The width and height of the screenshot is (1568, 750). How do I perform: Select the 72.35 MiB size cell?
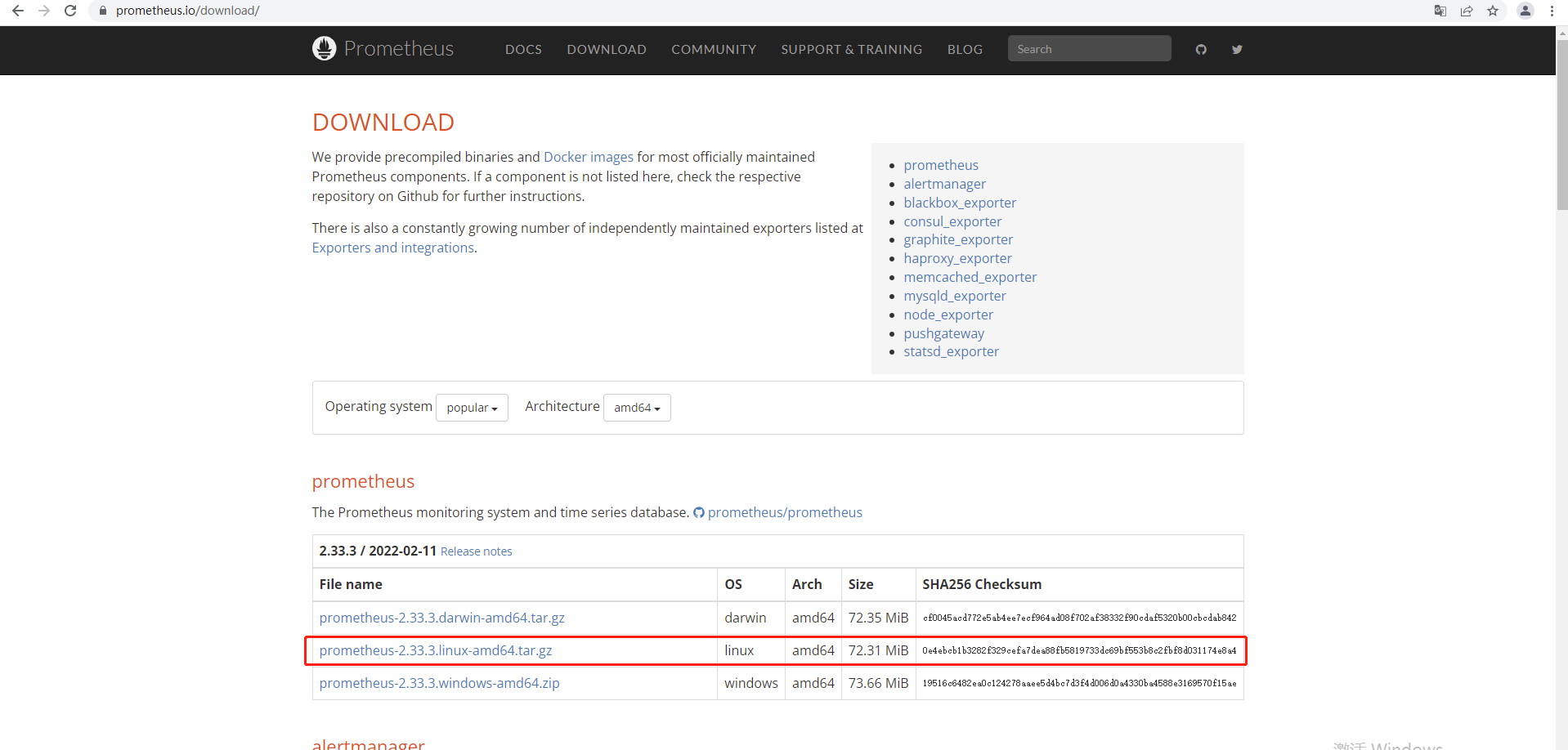[x=878, y=618]
